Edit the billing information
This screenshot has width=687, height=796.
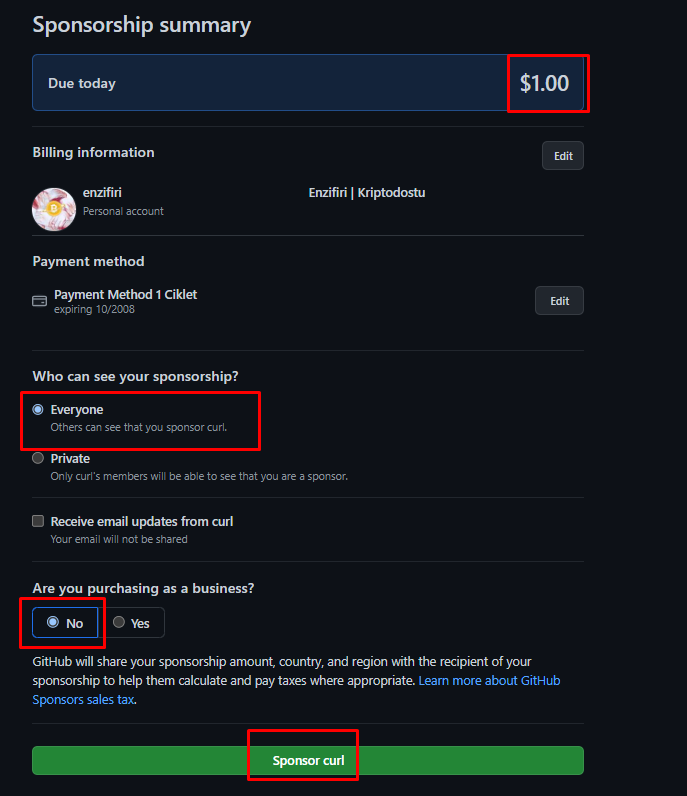point(563,156)
